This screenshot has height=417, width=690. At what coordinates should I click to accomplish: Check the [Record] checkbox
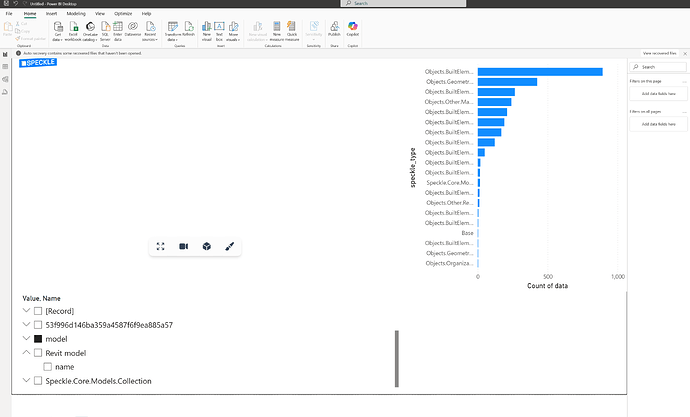(38, 311)
